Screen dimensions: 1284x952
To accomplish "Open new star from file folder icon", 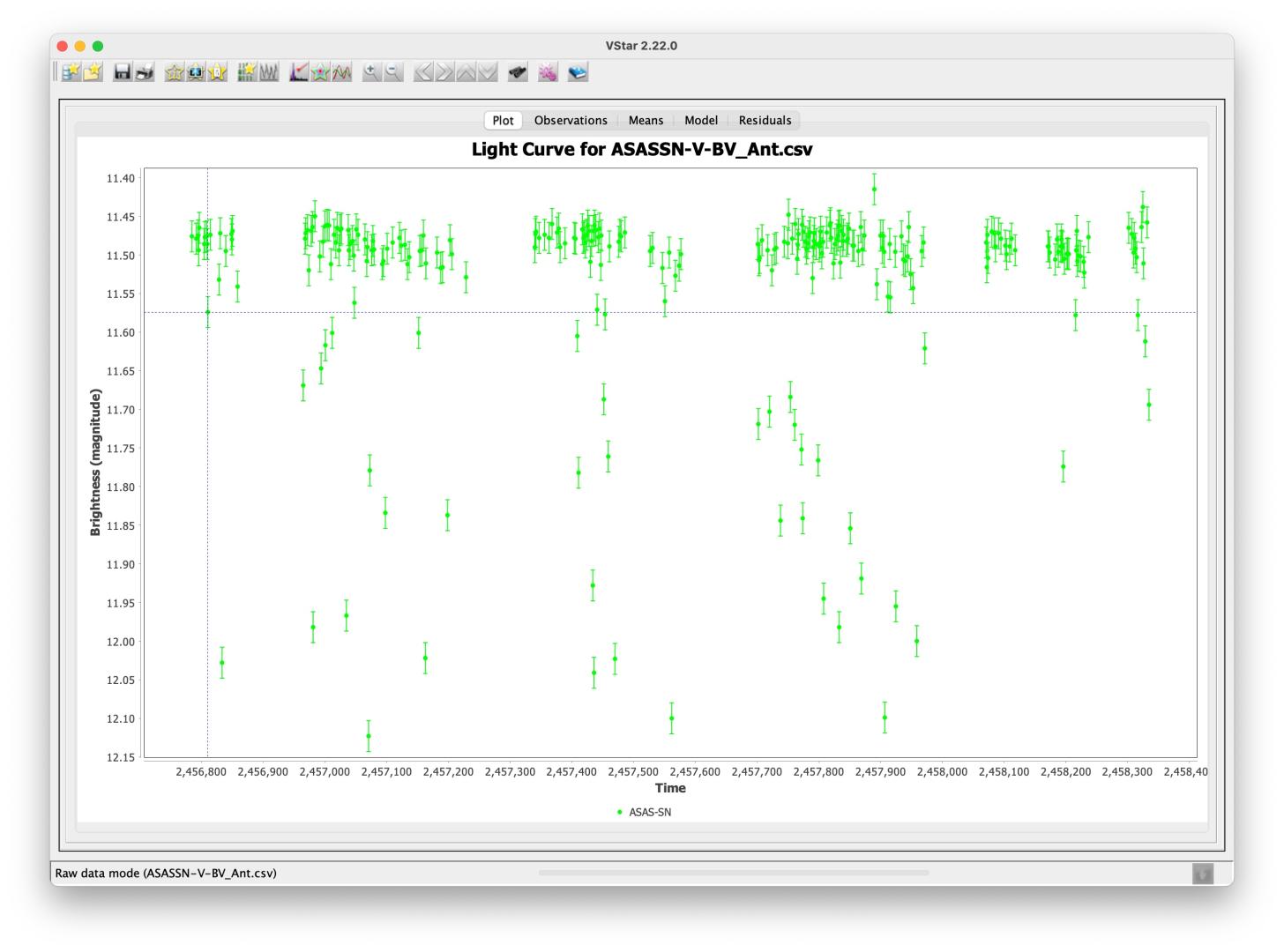I will coord(93,72).
